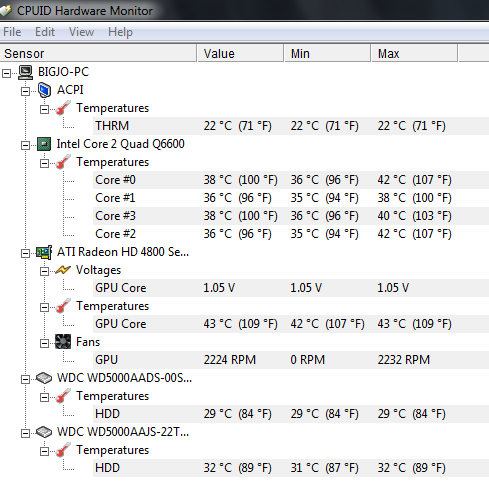Click the thermometer icon under WD5000AADS drive
The width and height of the screenshot is (489, 498).
pyautogui.click(x=63, y=396)
